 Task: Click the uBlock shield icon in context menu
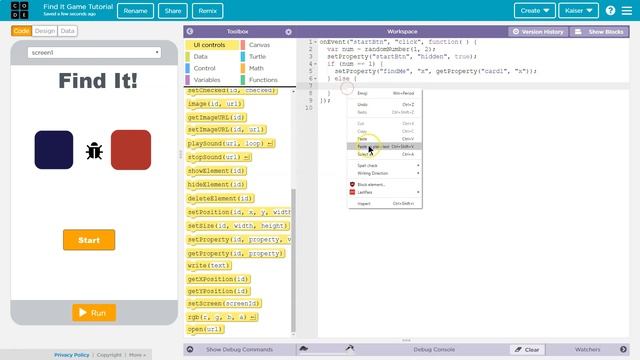tap(352, 184)
